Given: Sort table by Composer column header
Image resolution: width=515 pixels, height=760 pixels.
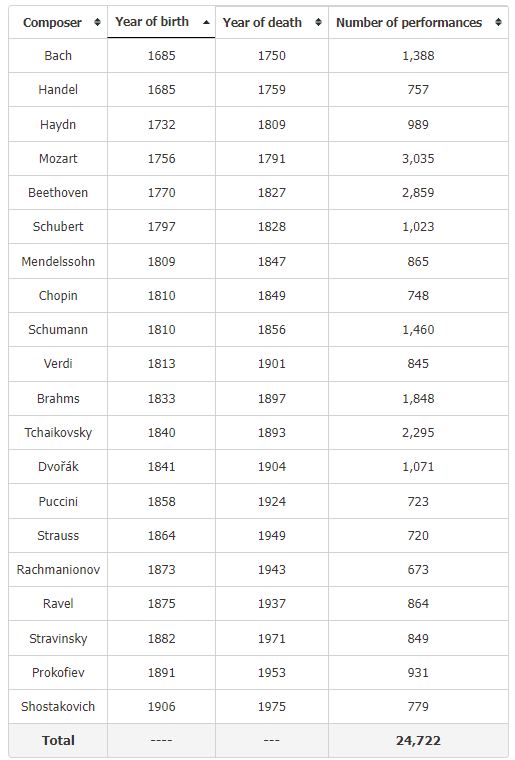Looking at the screenshot, I should (52, 23).
